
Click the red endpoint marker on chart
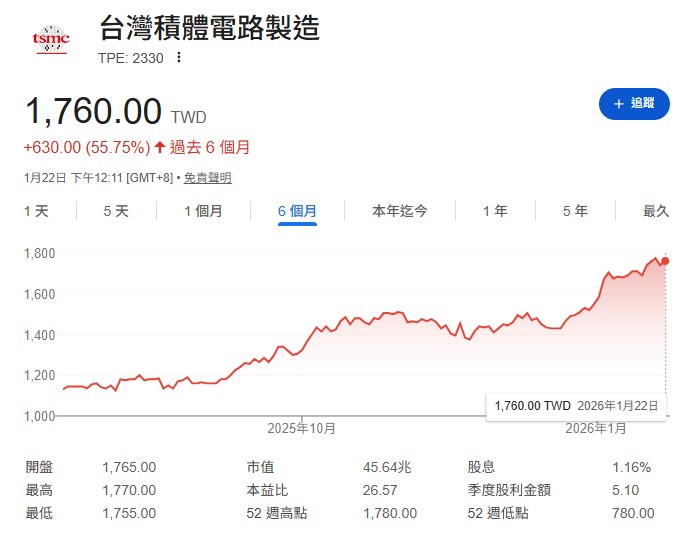pos(665,261)
